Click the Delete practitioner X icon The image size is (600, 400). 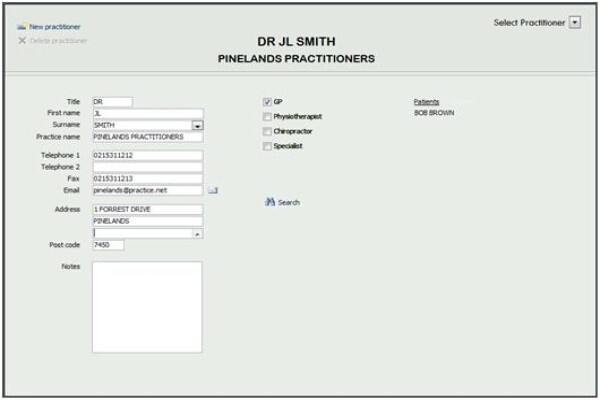[22, 41]
